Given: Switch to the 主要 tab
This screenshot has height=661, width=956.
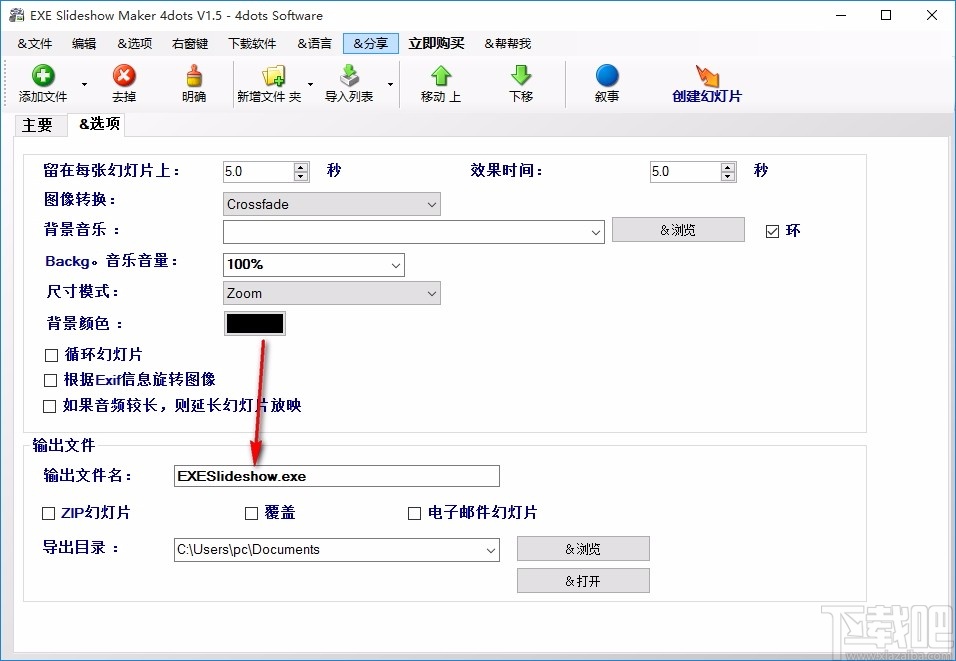Looking at the screenshot, I should (x=39, y=125).
